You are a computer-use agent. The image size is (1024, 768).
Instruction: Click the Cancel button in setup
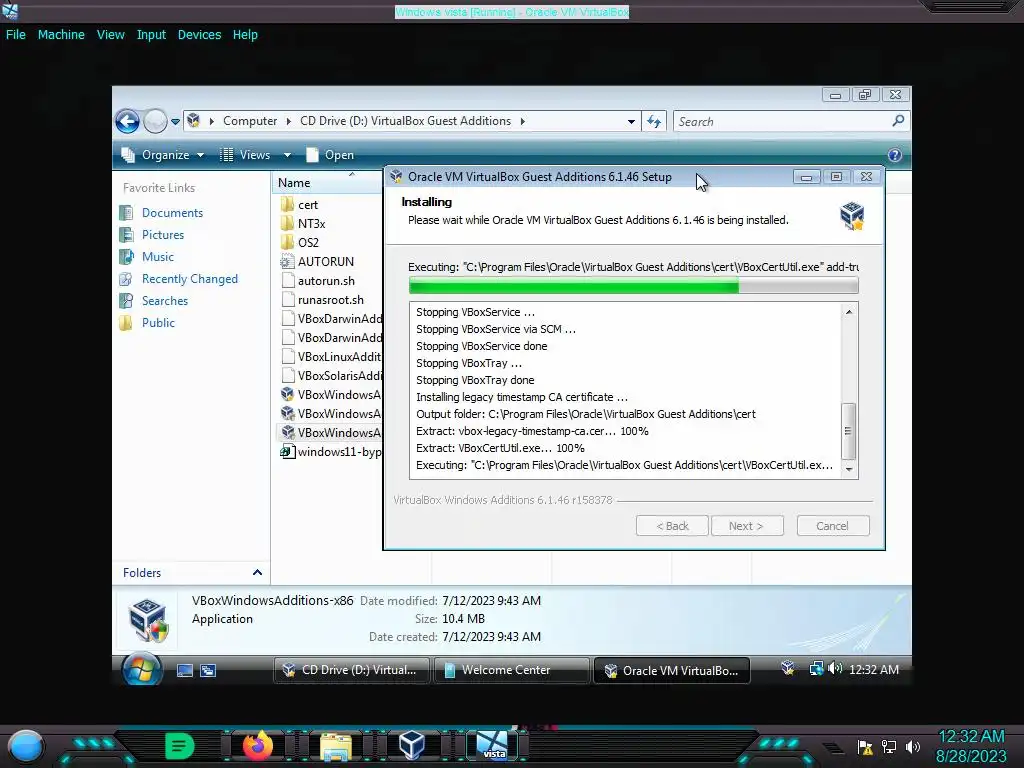click(x=833, y=526)
